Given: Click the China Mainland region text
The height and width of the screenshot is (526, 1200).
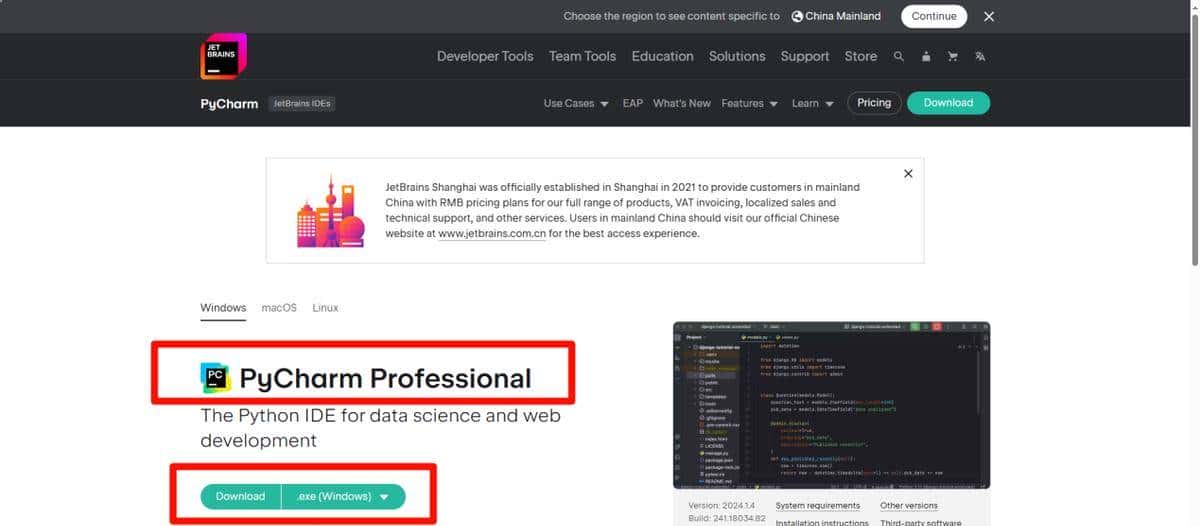Looking at the screenshot, I should tap(843, 16).
